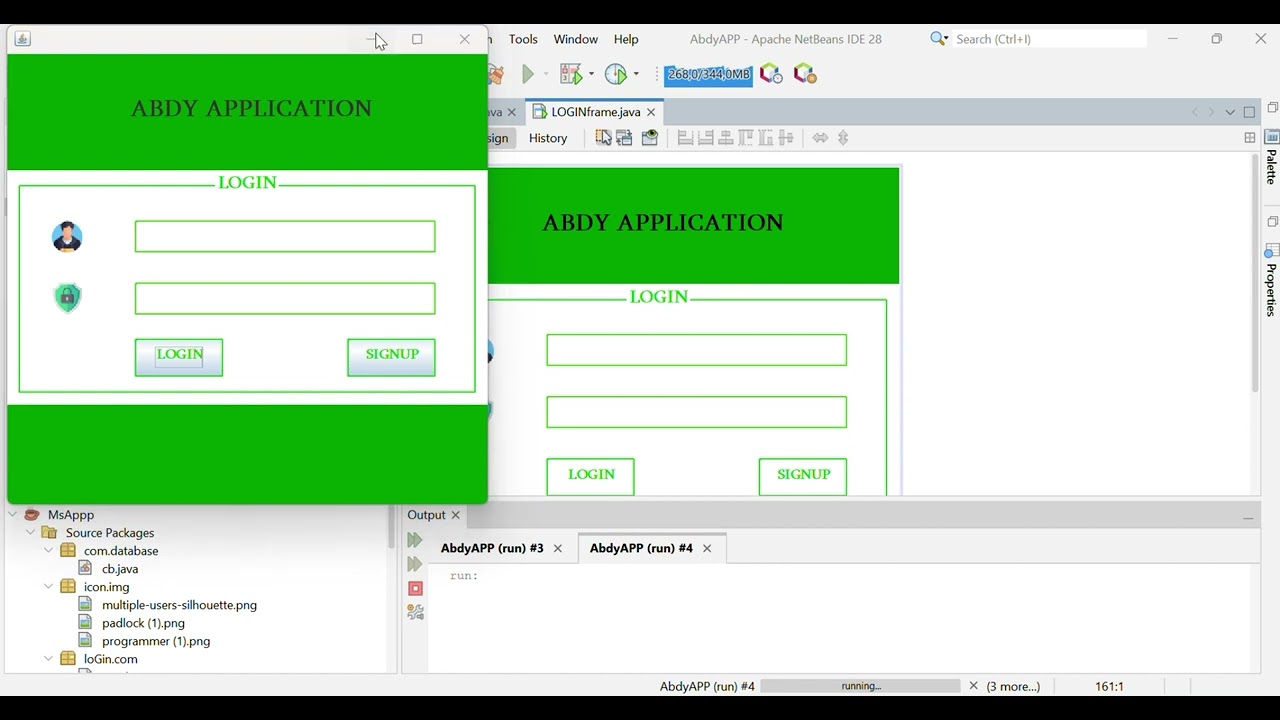Stop the running build with red stop icon
The height and width of the screenshot is (720, 1280).
(415, 588)
